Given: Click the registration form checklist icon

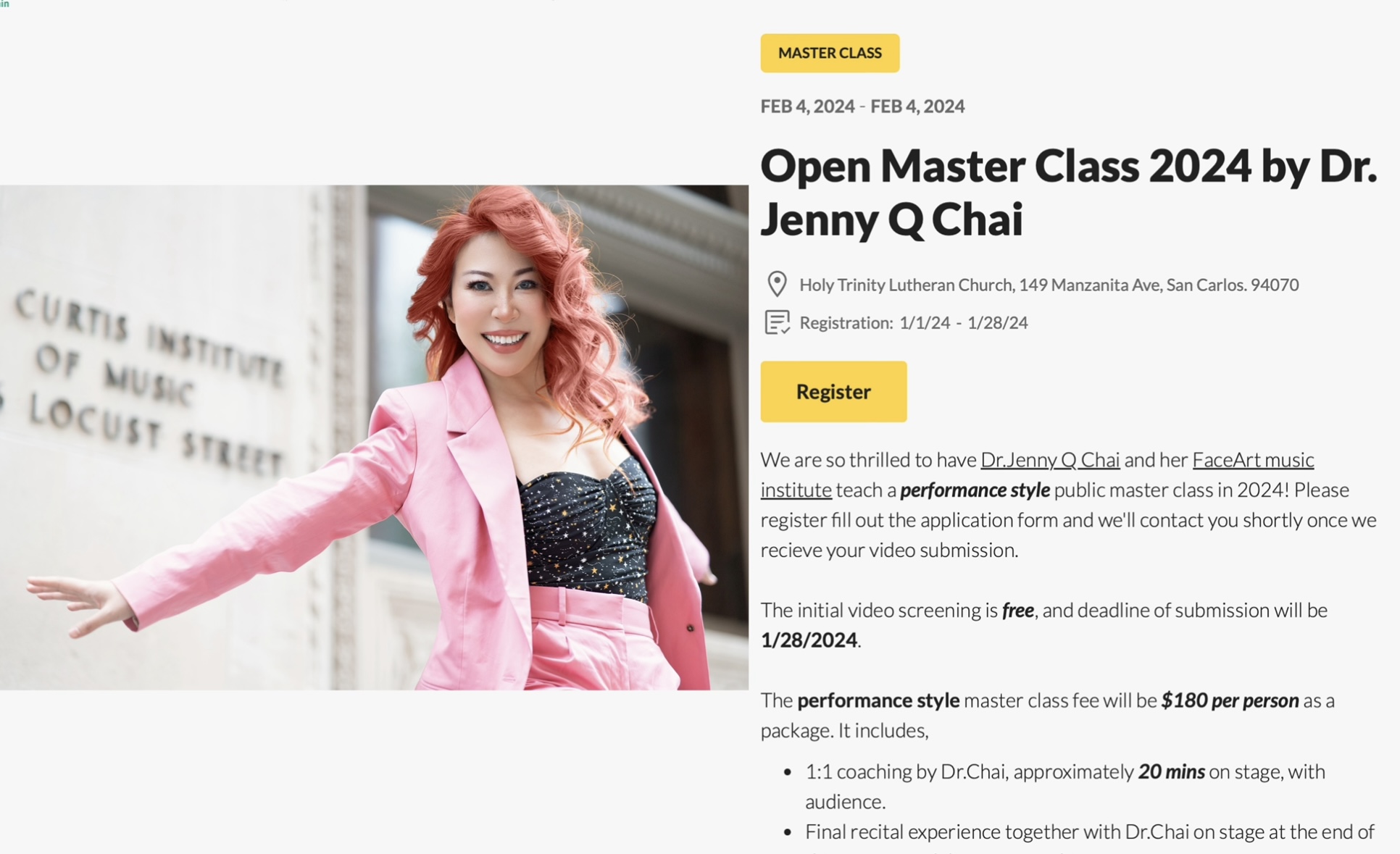Looking at the screenshot, I should tap(777, 322).
